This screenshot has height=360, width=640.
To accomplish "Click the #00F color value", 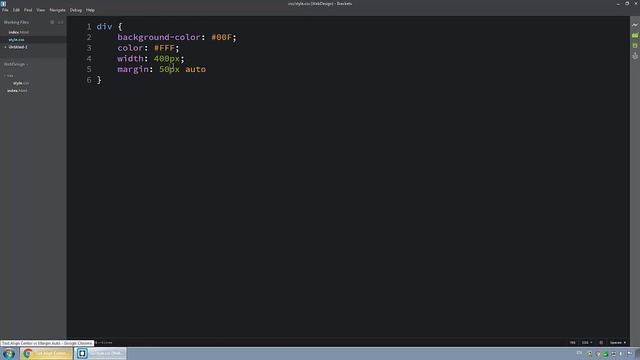I will (x=221, y=37).
